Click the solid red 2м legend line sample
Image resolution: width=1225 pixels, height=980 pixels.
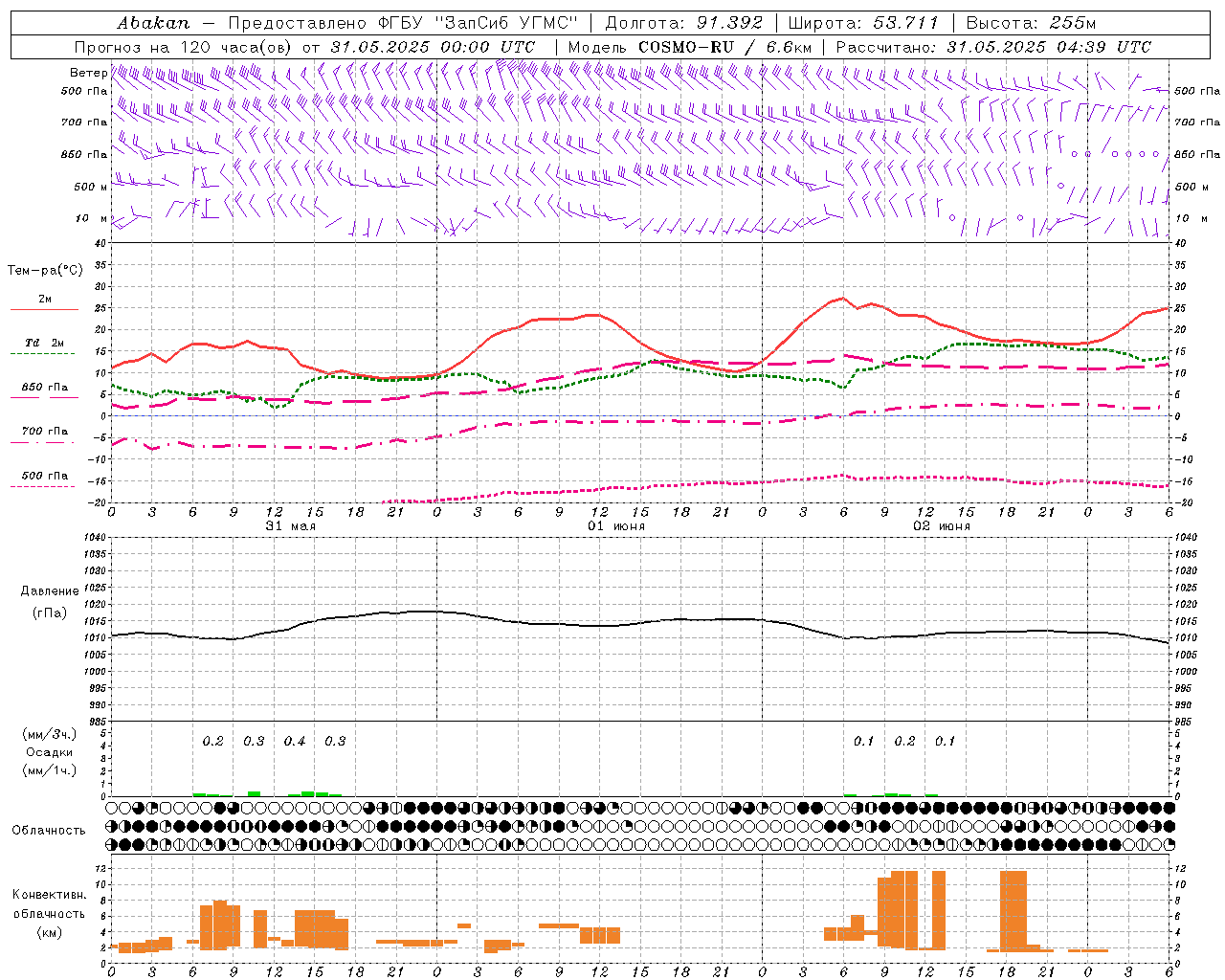pos(44,310)
